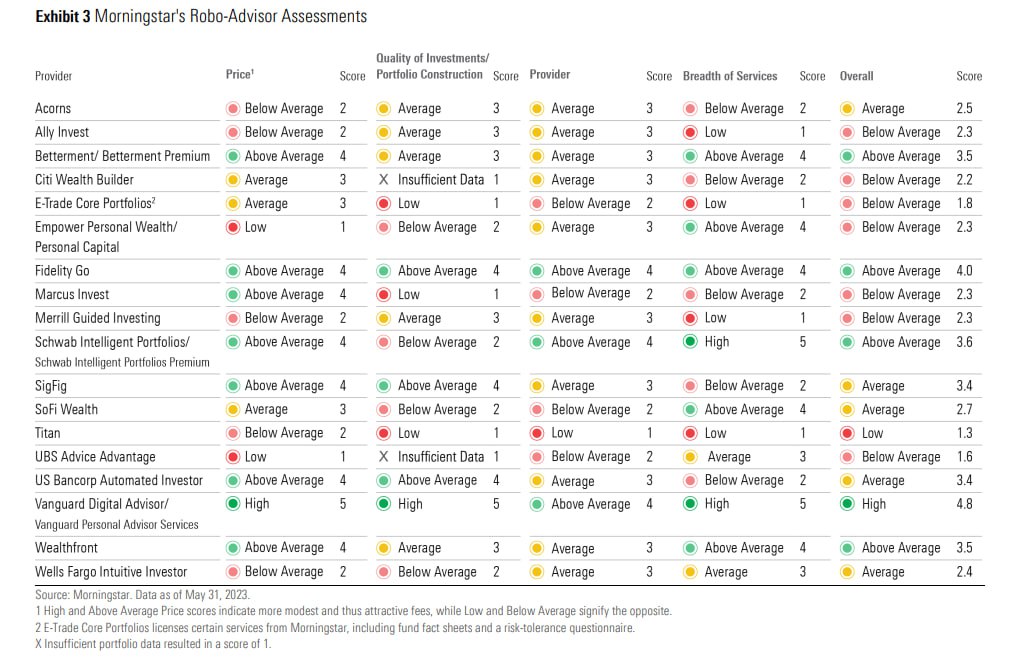Viewport: 1018px width, 666px height.
Task: Click Titan's red Overall rating dot
Action: [x=847, y=433]
